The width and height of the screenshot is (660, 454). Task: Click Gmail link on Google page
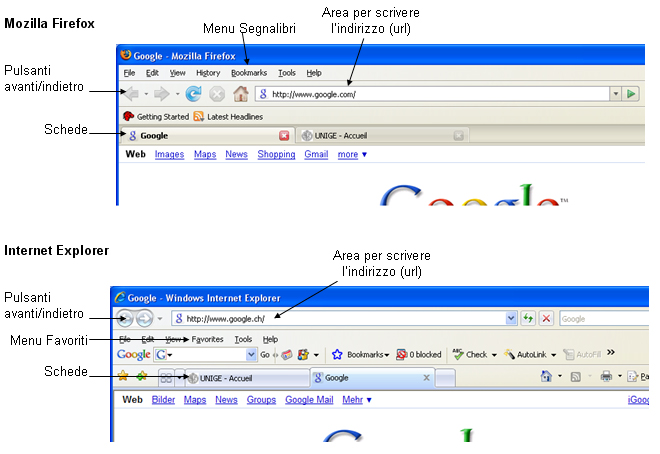(x=316, y=154)
